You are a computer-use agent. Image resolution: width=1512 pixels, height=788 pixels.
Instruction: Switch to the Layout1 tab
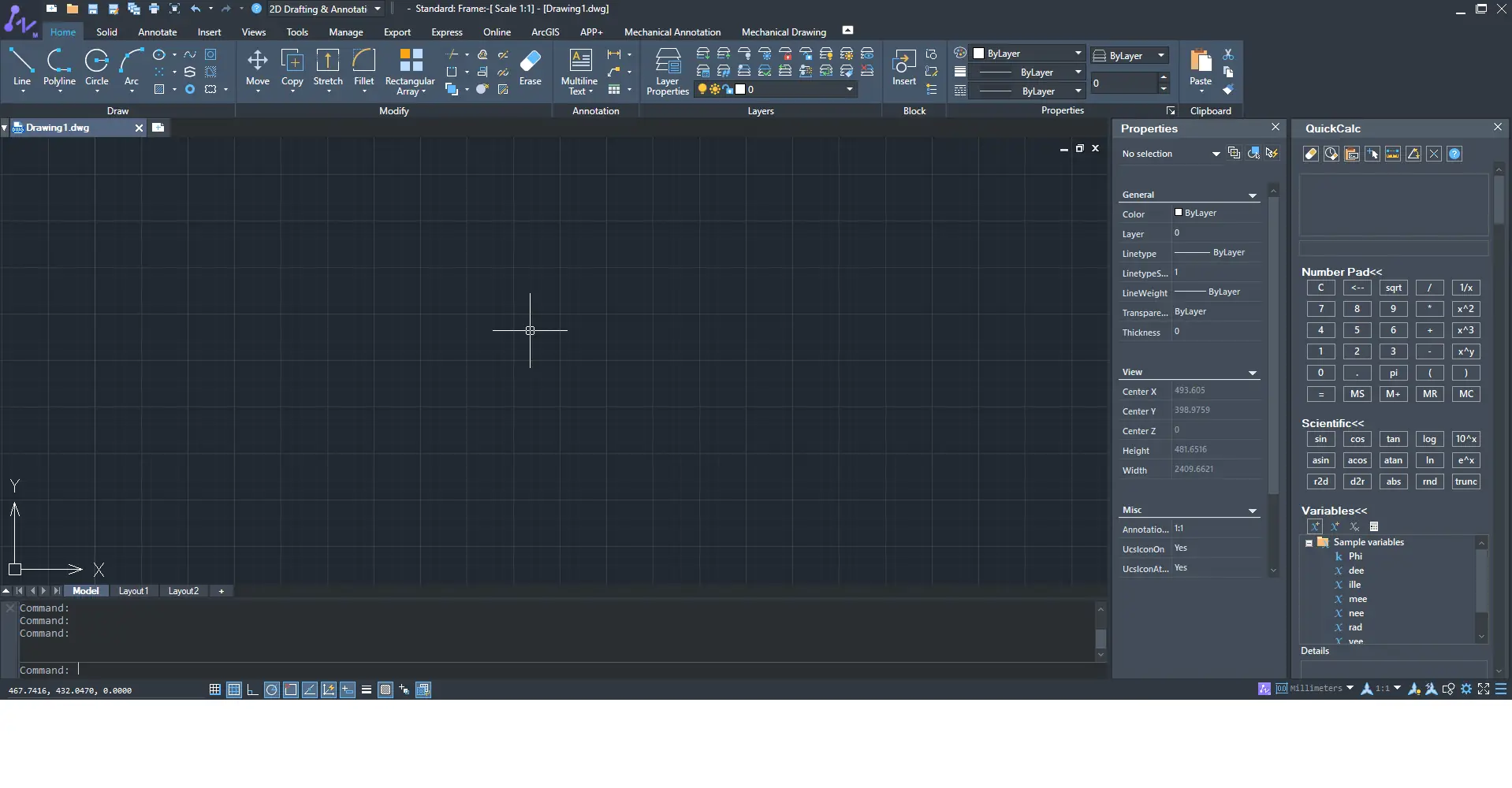coord(133,591)
